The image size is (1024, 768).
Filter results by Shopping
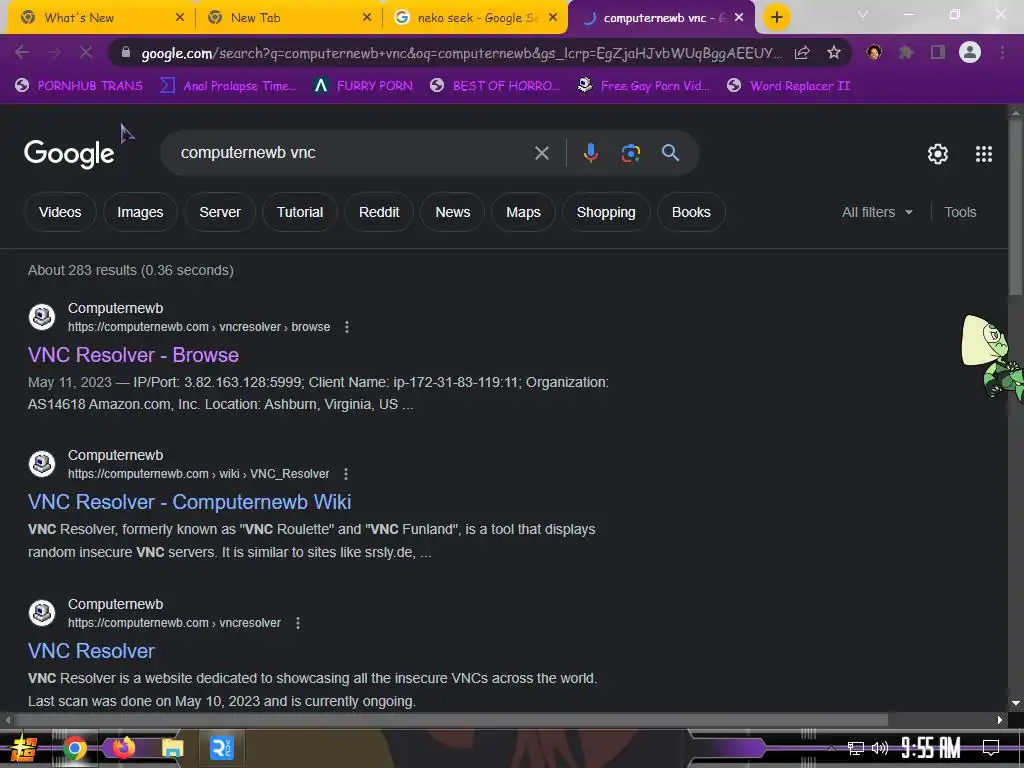(x=606, y=212)
